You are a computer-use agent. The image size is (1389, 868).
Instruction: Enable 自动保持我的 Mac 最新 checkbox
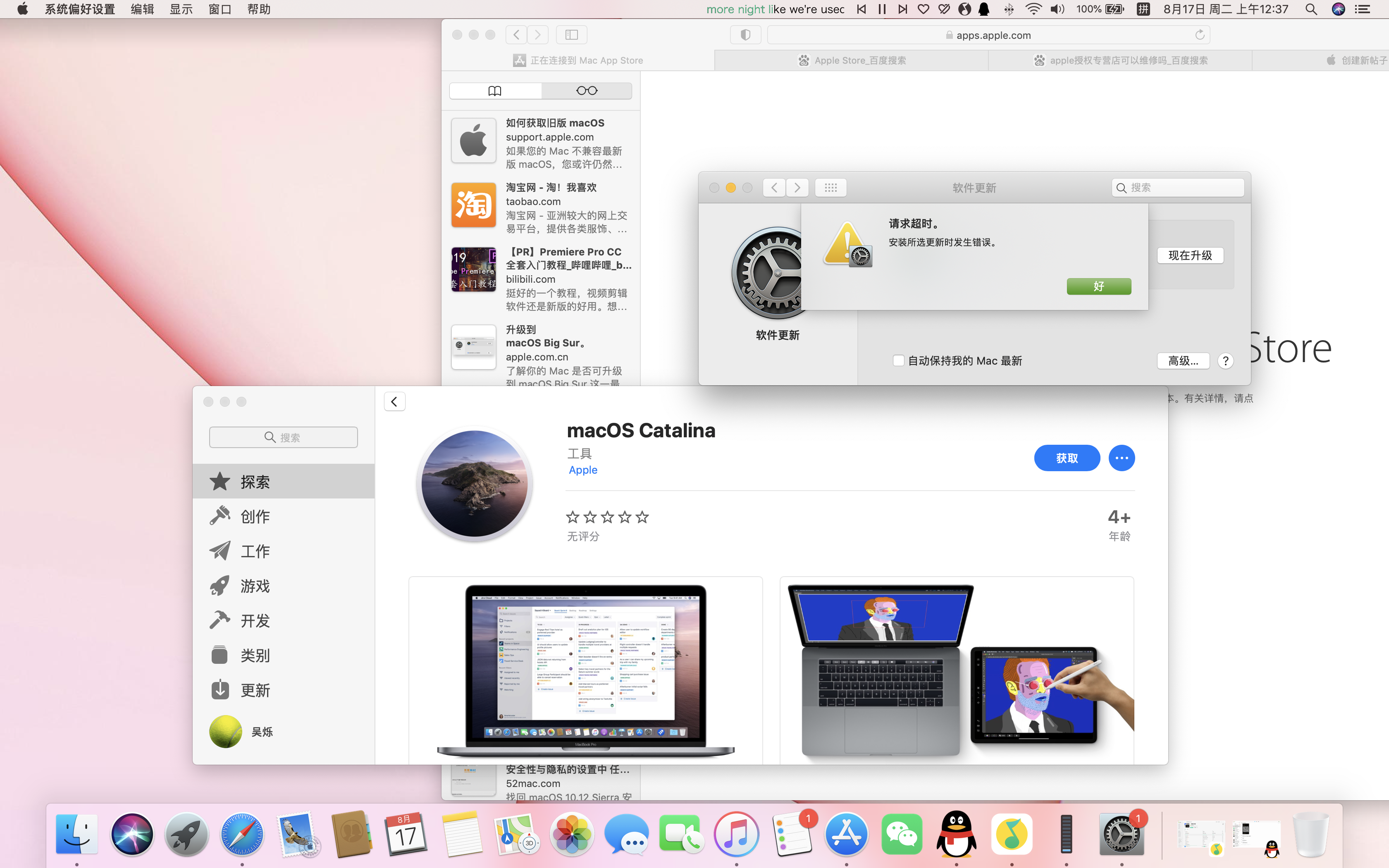tap(898, 360)
